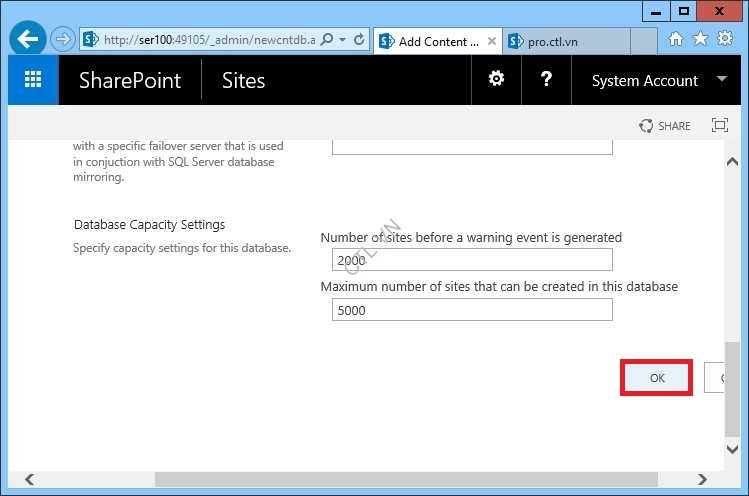
Task: Switch to the Add Content tab
Action: coord(438,42)
